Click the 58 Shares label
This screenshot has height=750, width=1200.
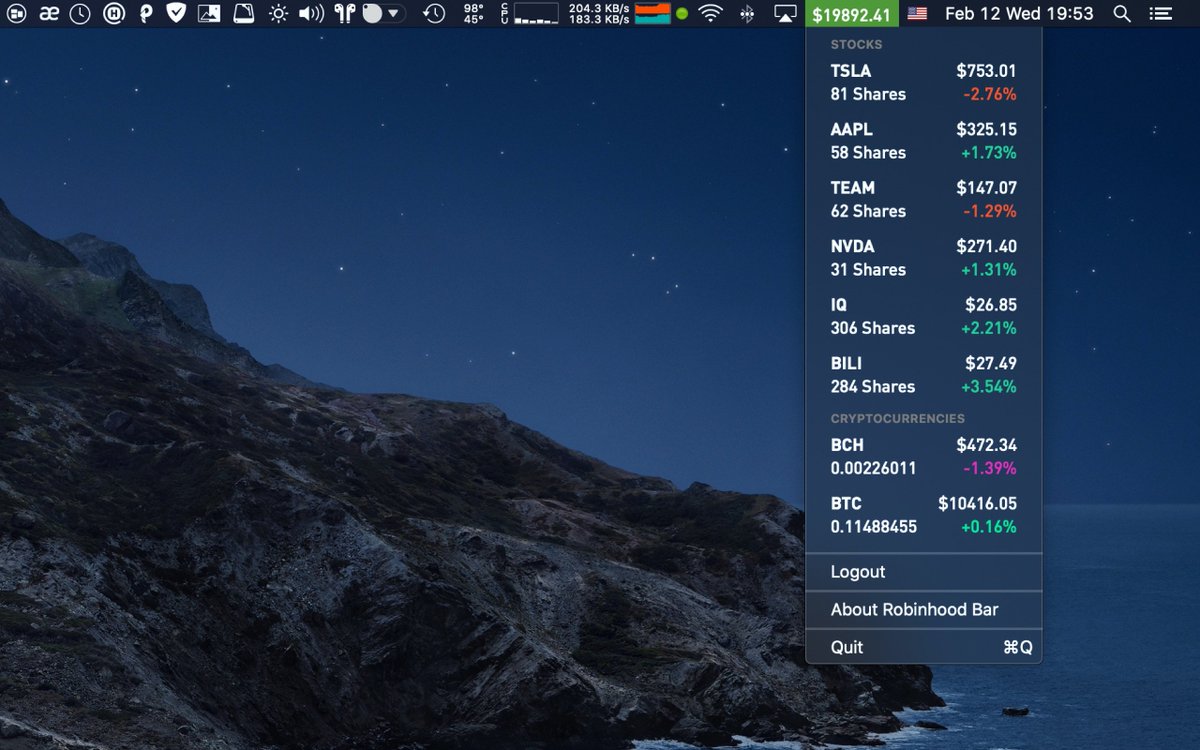pyautogui.click(x=869, y=153)
